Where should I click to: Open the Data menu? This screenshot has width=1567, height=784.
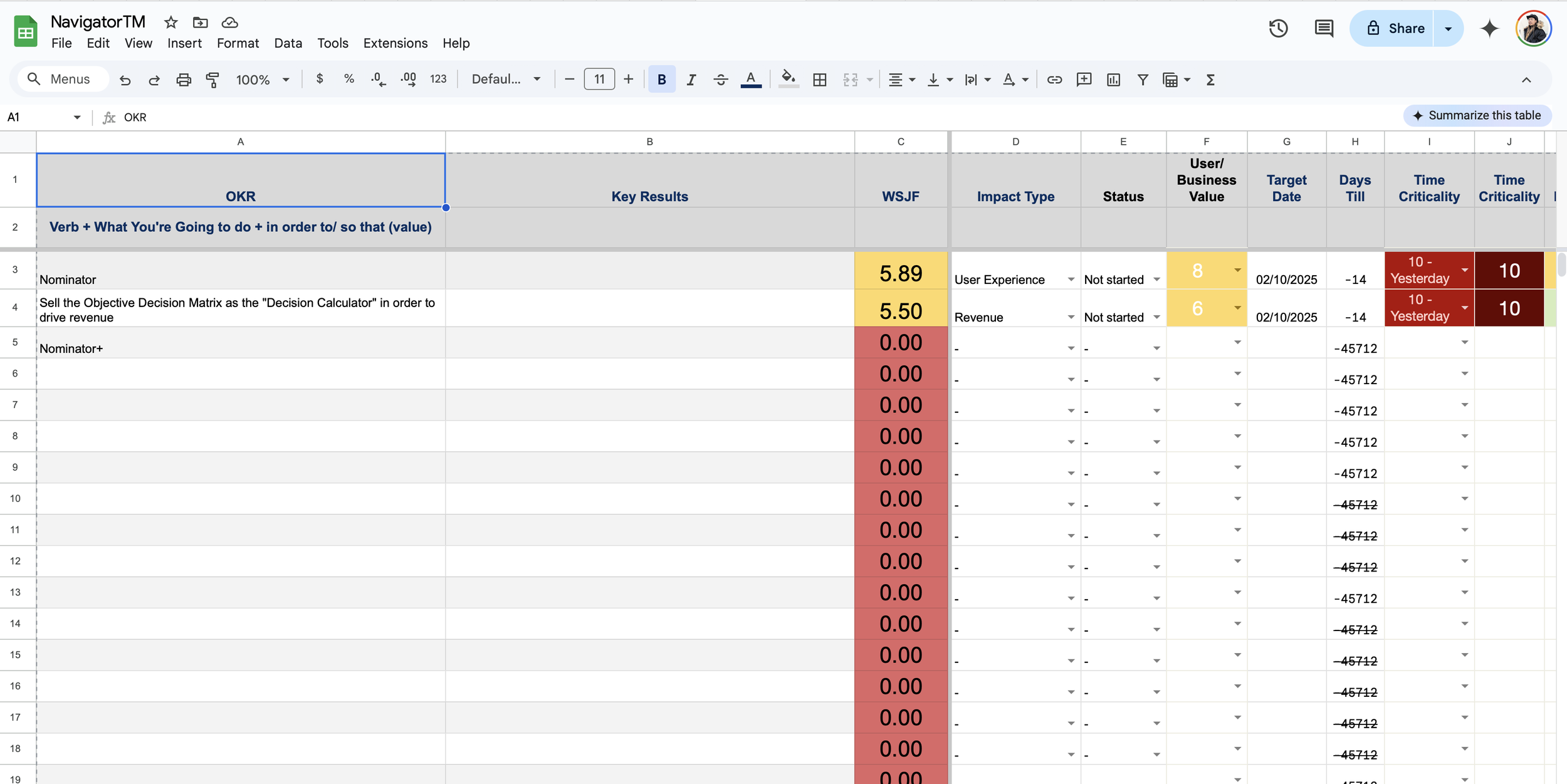pyautogui.click(x=288, y=43)
